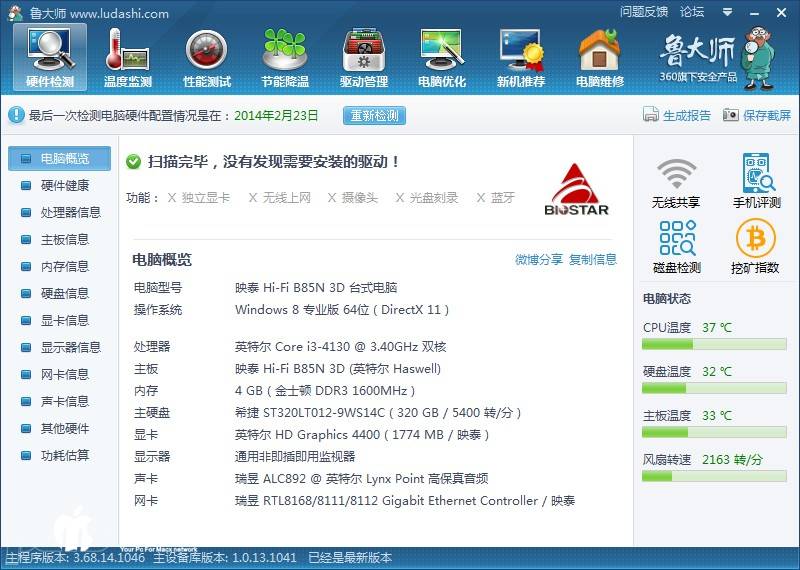Select 处理器信息 in the left sidebar
The image size is (800, 570).
(70, 213)
